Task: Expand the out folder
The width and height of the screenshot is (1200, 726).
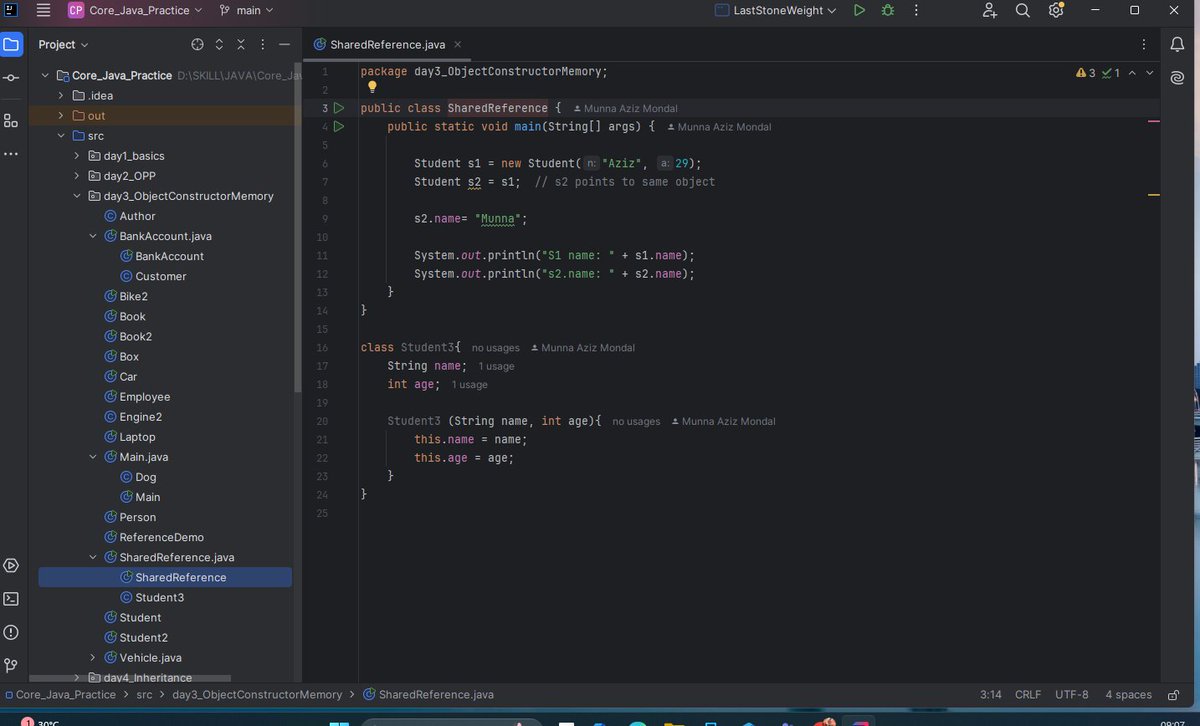Action: click(62, 116)
